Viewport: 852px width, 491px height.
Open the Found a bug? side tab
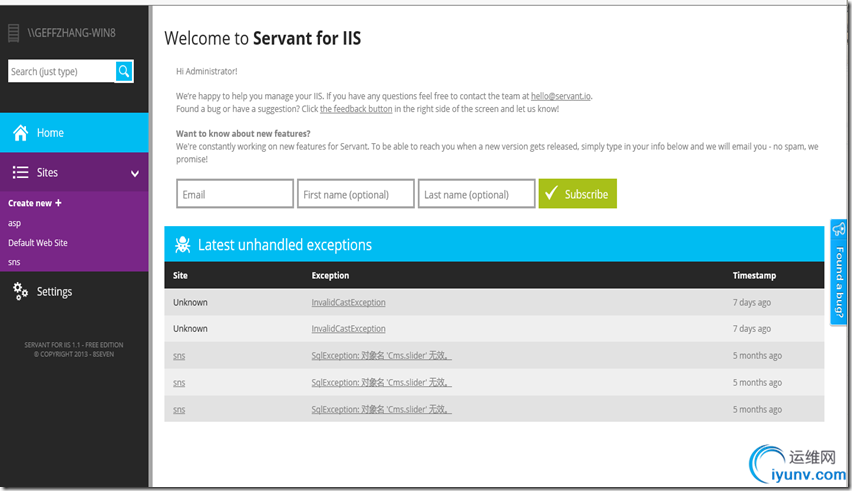pos(839,272)
